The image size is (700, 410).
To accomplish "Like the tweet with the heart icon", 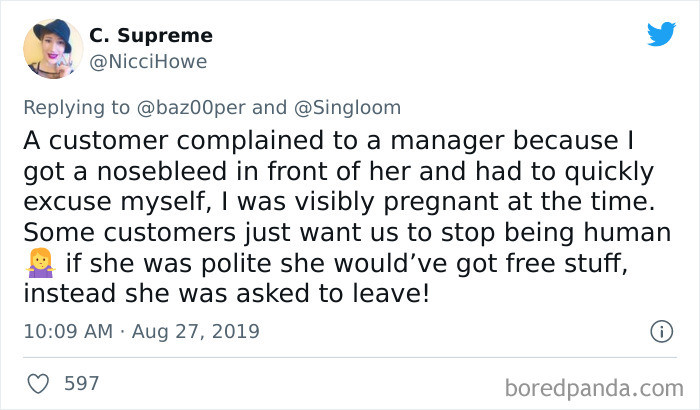I will [x=38, y=383].
